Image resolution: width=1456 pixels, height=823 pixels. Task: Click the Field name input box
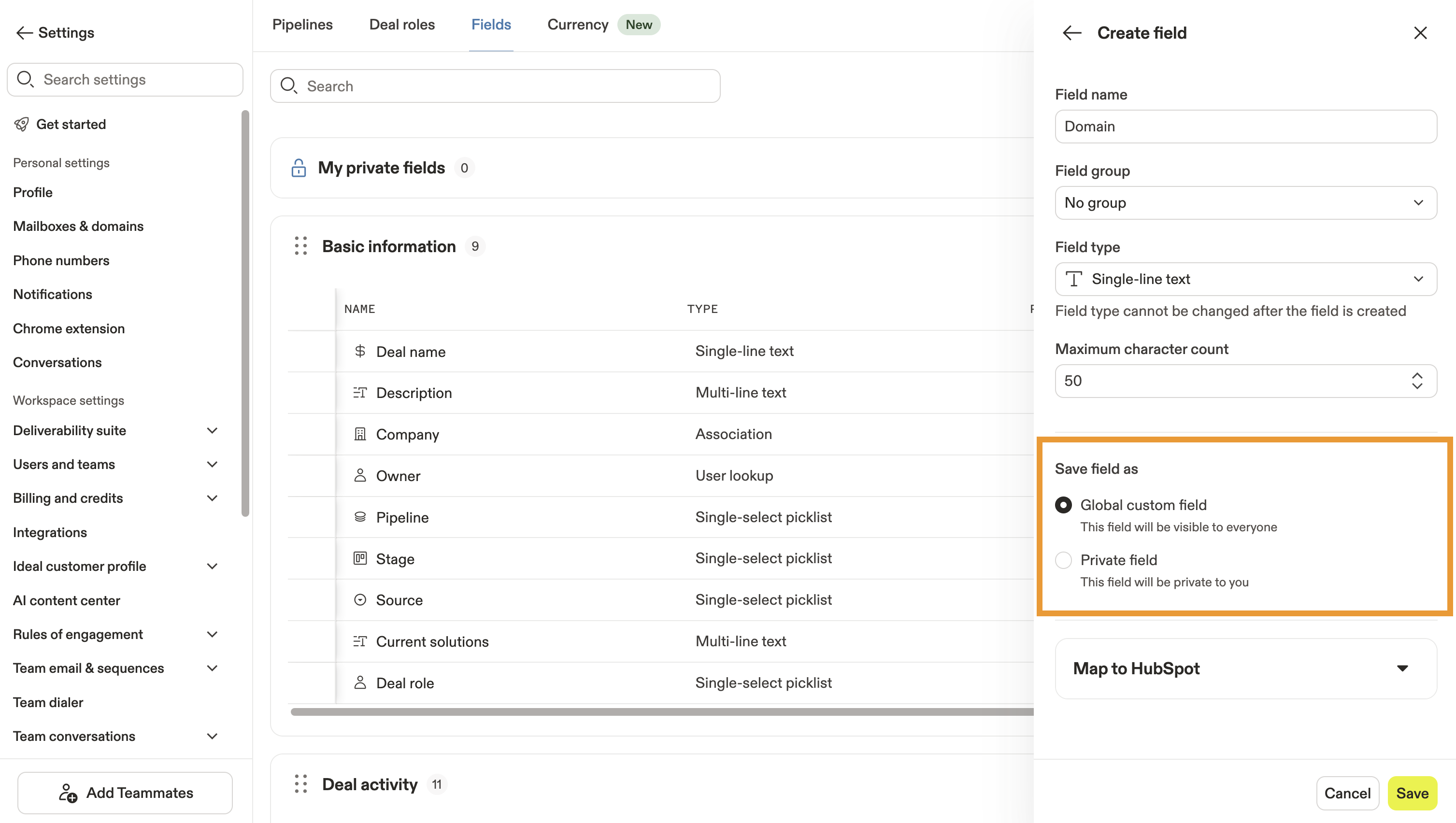pyautogui.click(x=1245, y=127)
